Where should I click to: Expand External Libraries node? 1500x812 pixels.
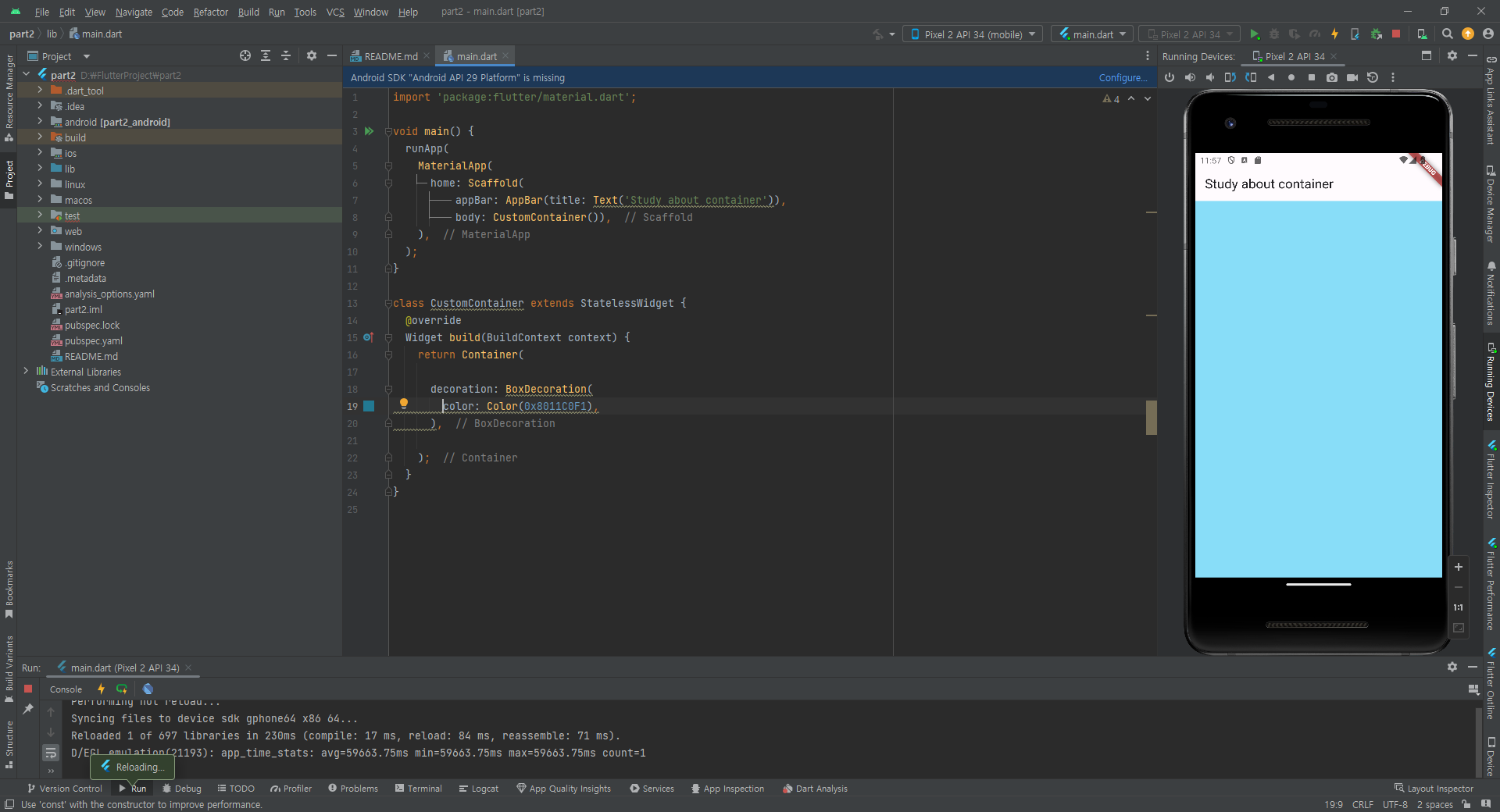click(26, 372)
